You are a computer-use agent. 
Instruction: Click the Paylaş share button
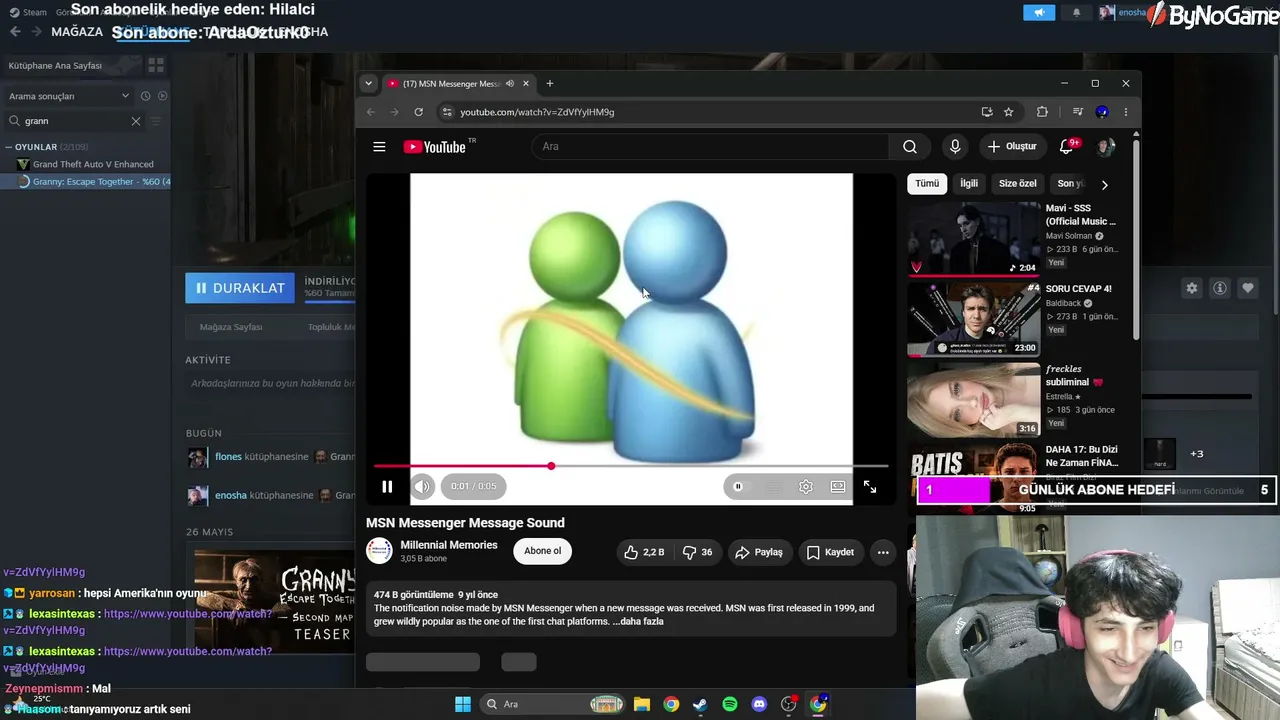pyautogui.click(x=759, y=552)
